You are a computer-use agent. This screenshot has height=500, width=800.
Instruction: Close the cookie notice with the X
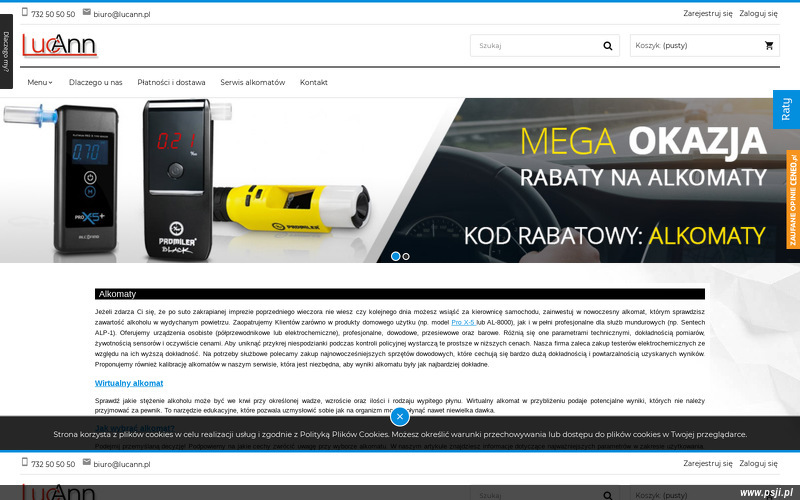coord(400,417)
